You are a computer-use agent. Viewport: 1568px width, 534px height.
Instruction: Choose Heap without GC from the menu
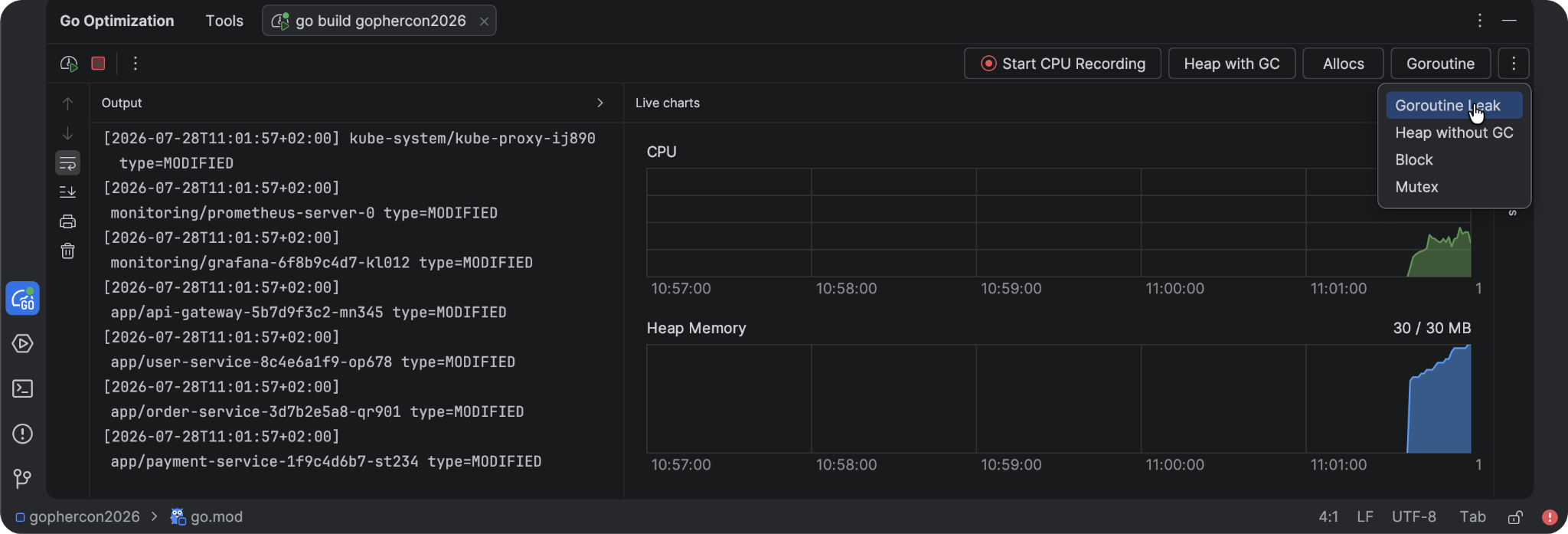1454,133
